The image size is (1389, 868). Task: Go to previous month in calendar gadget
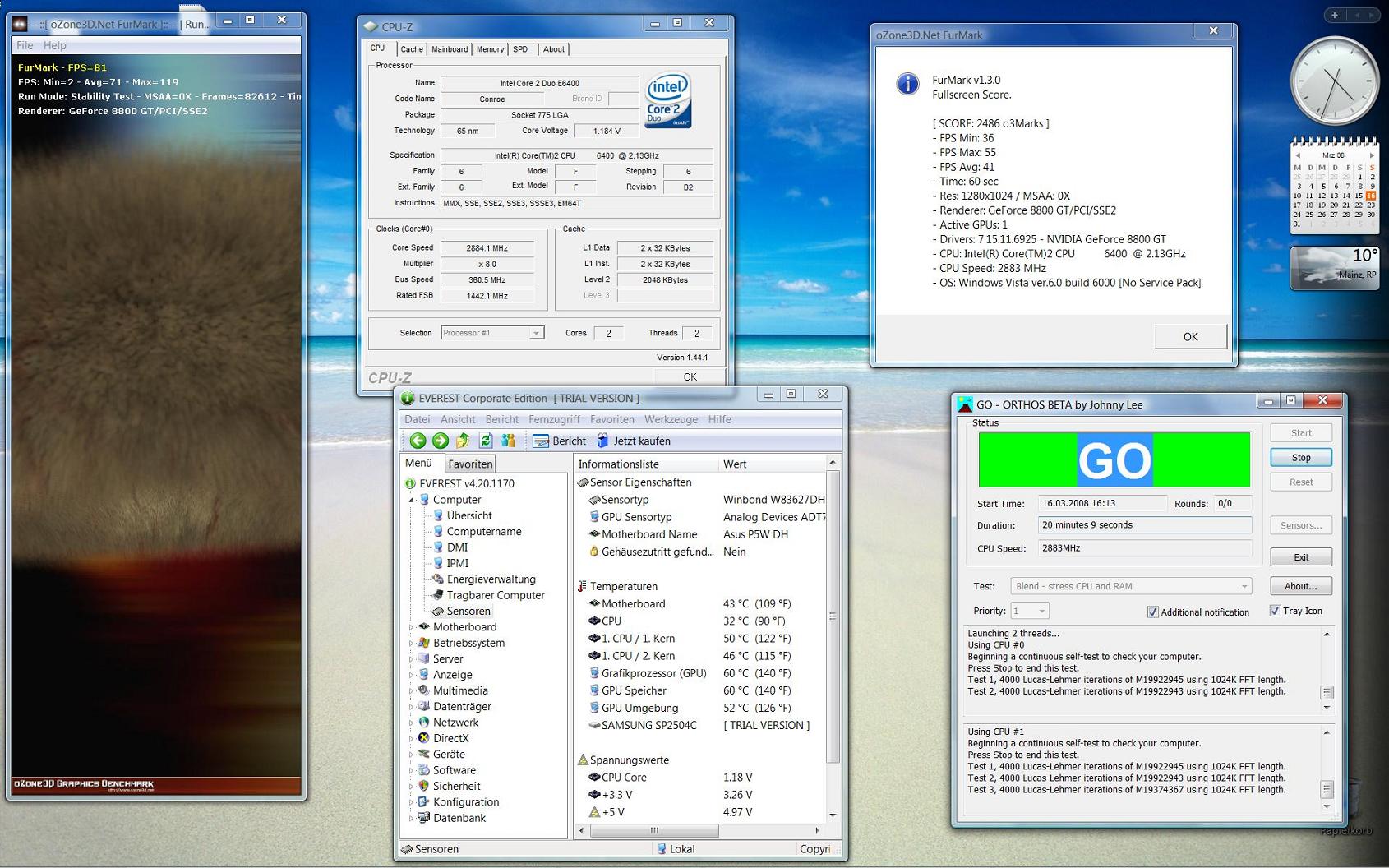(1297, 155)
